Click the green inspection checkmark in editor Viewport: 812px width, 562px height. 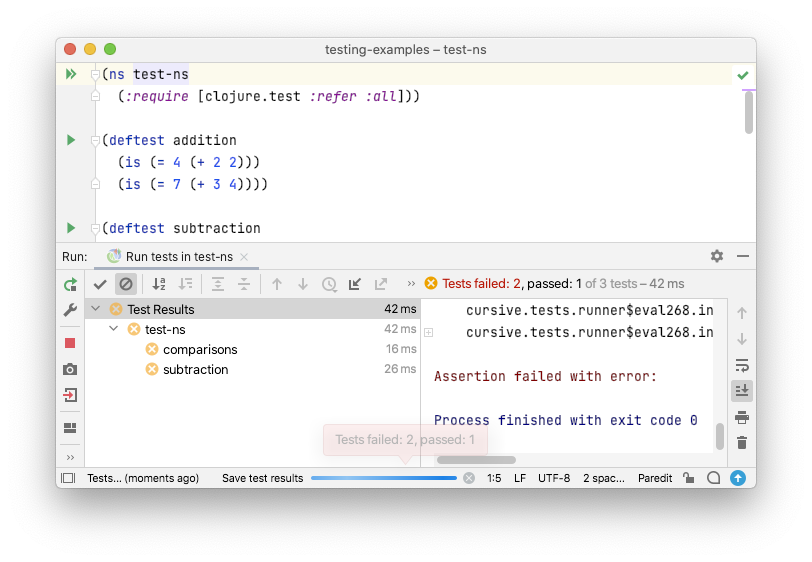coord(743,75)
